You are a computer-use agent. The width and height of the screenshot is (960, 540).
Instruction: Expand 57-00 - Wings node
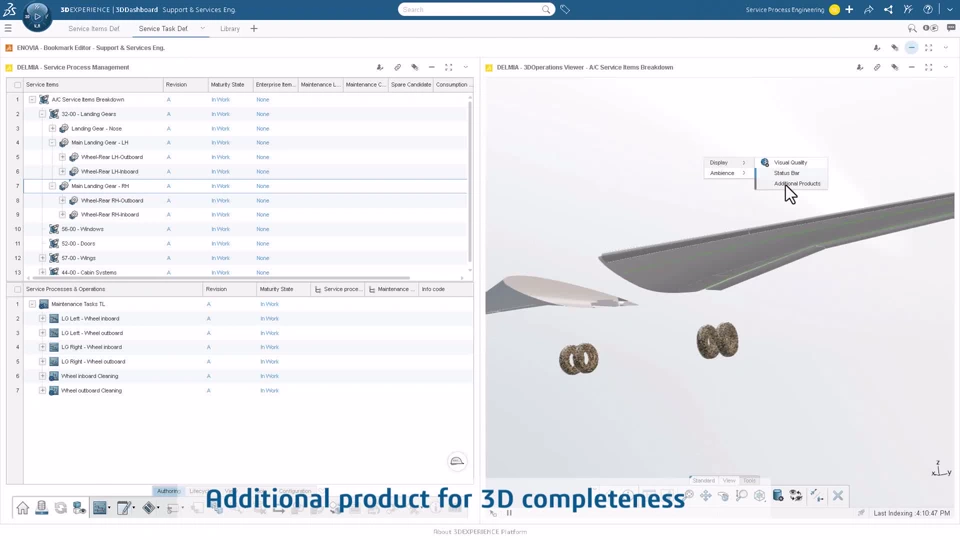pos(42,258)
